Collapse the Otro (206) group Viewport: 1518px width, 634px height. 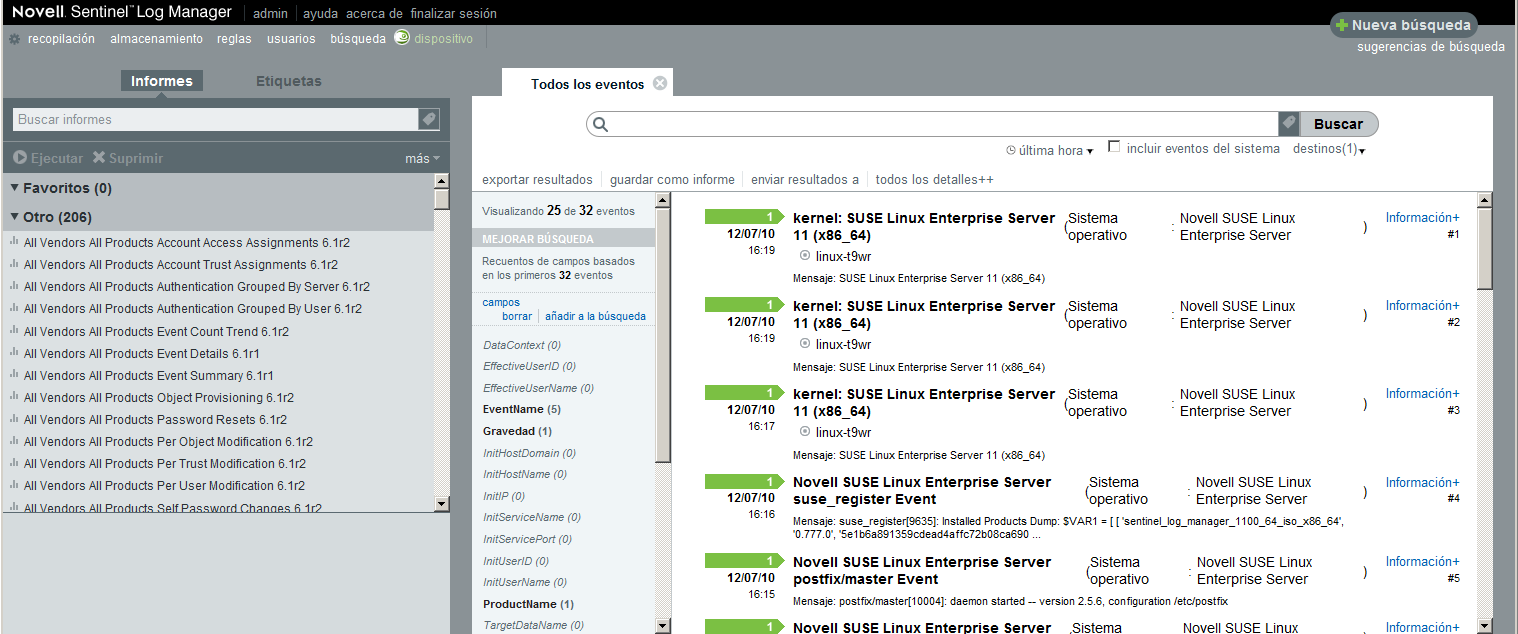pyautogui.click(x=15, y=217)
